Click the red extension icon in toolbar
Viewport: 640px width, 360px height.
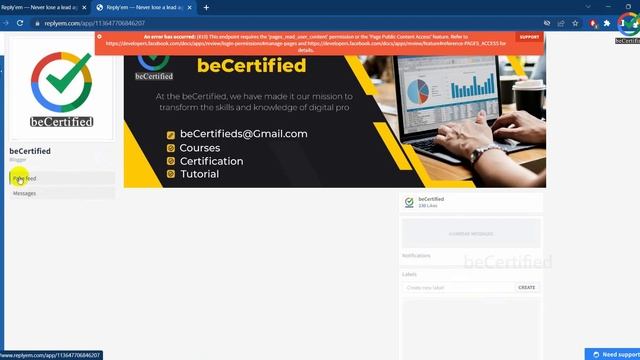[x=593, y=24]
